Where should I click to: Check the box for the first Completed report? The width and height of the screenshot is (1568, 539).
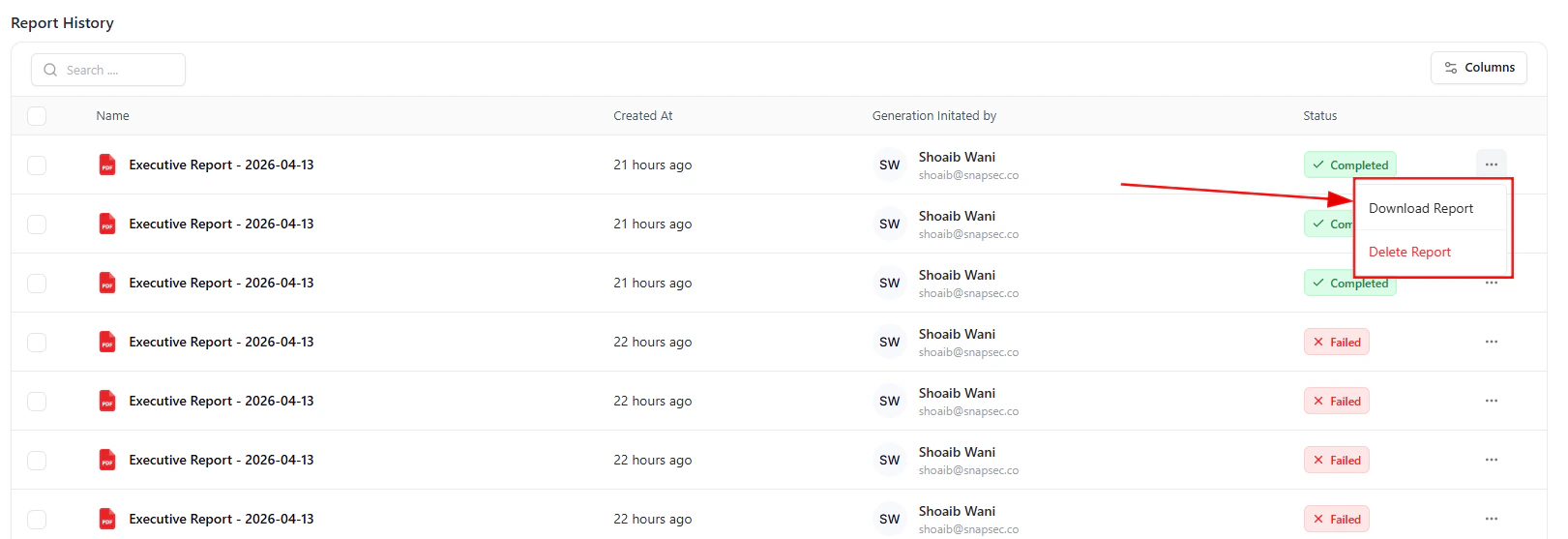point(37,165)
